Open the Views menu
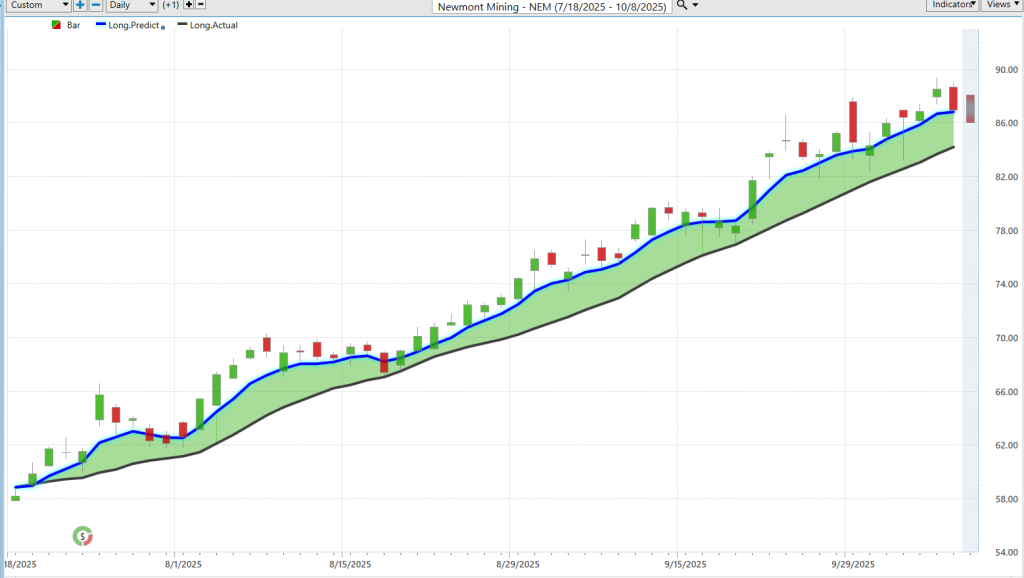This screenshot has width=1024, height=578. tap(1000, 5)
